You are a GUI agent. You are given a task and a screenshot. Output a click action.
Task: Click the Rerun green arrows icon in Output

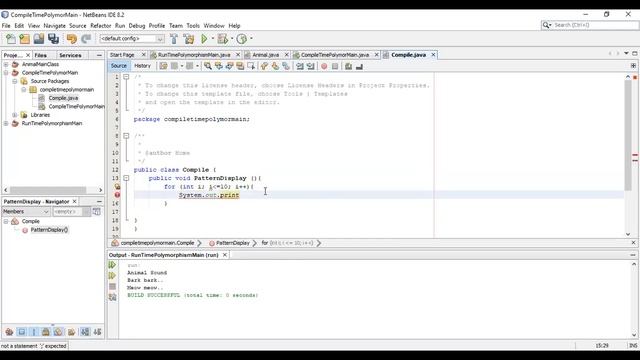pos(112,265)
